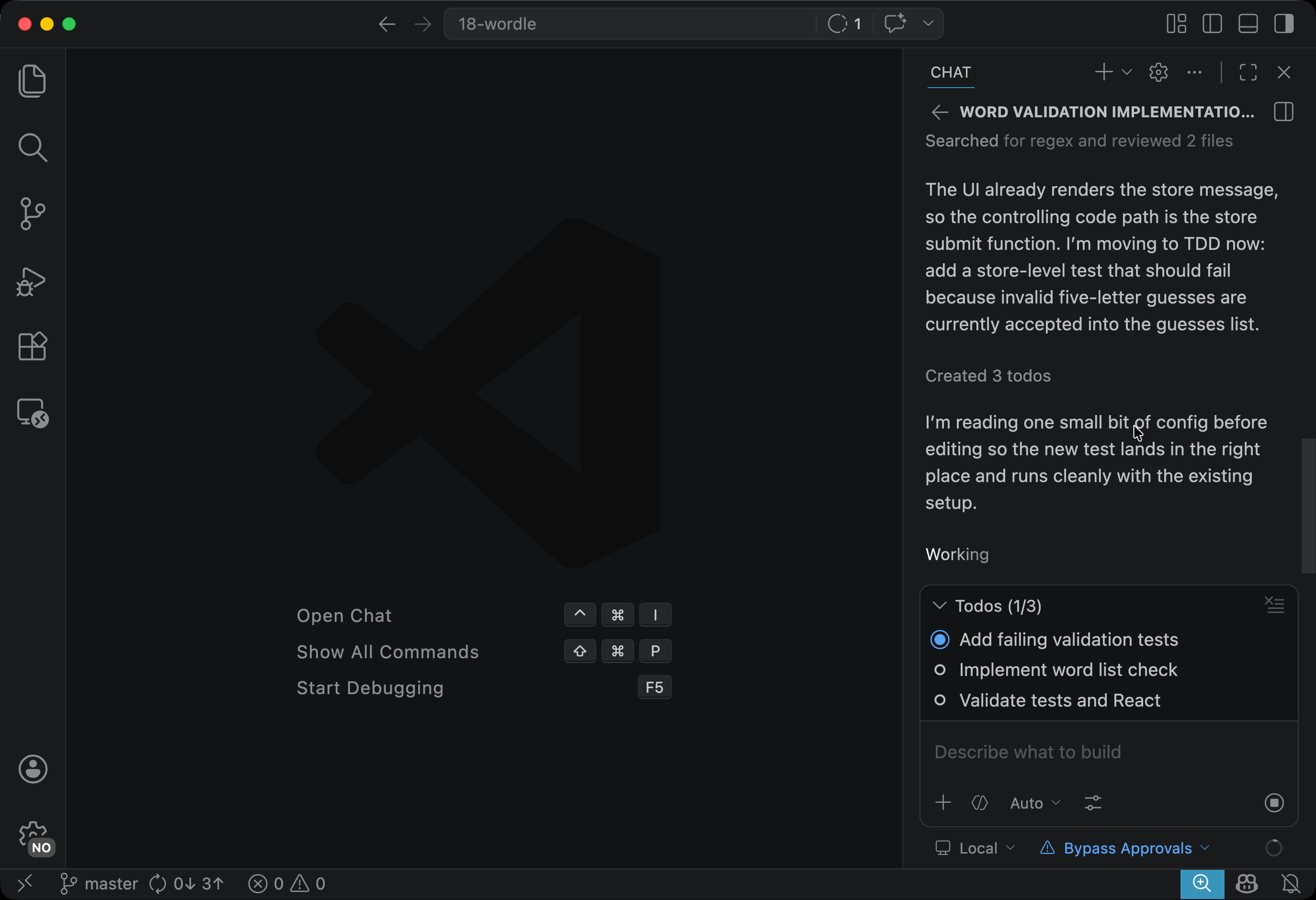The image size is (1316, 900).
Task: Toggle the chat sessions side panel
Action: pos(1283,112)
